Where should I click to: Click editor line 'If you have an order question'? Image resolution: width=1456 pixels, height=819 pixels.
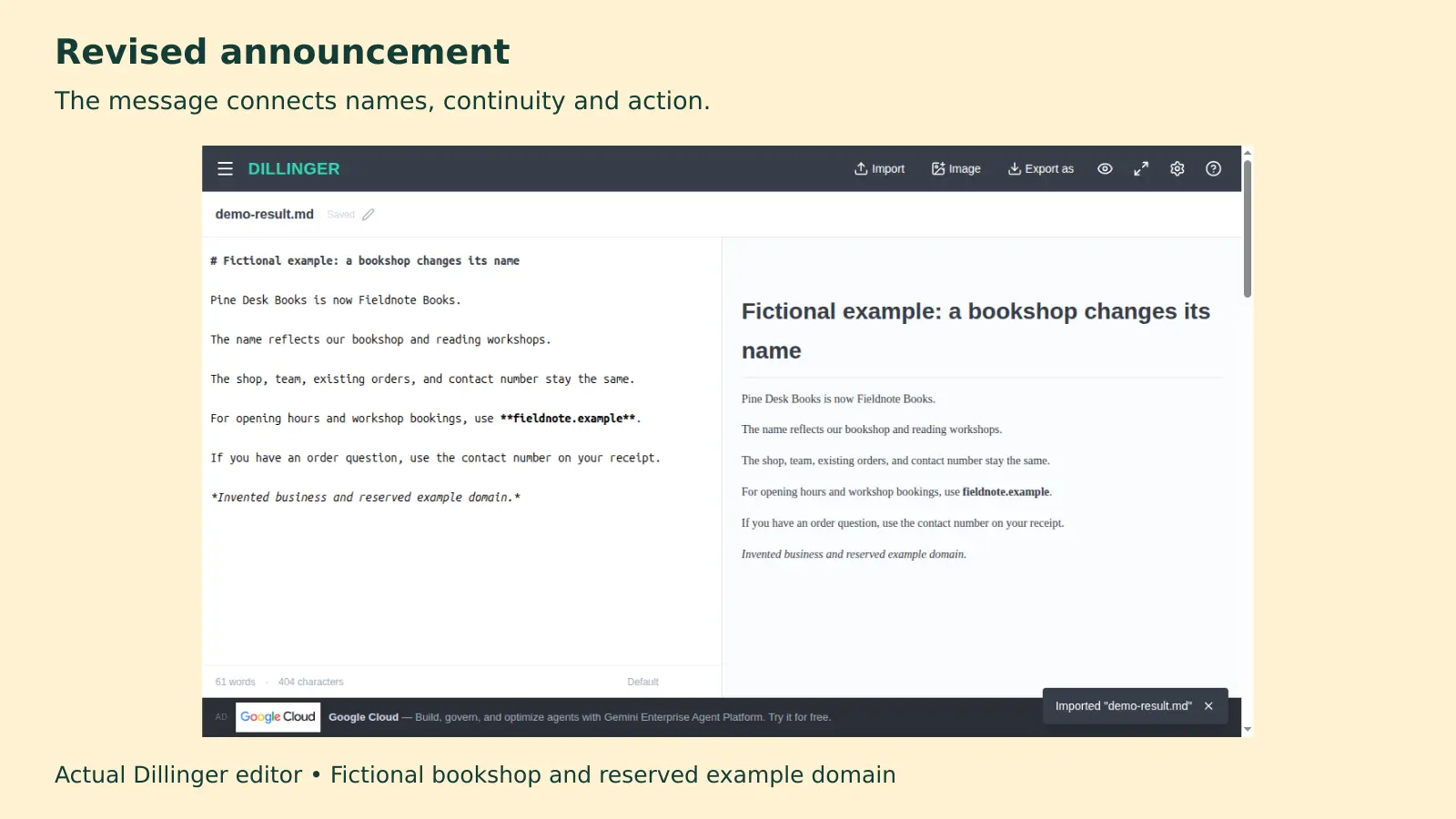435,458
